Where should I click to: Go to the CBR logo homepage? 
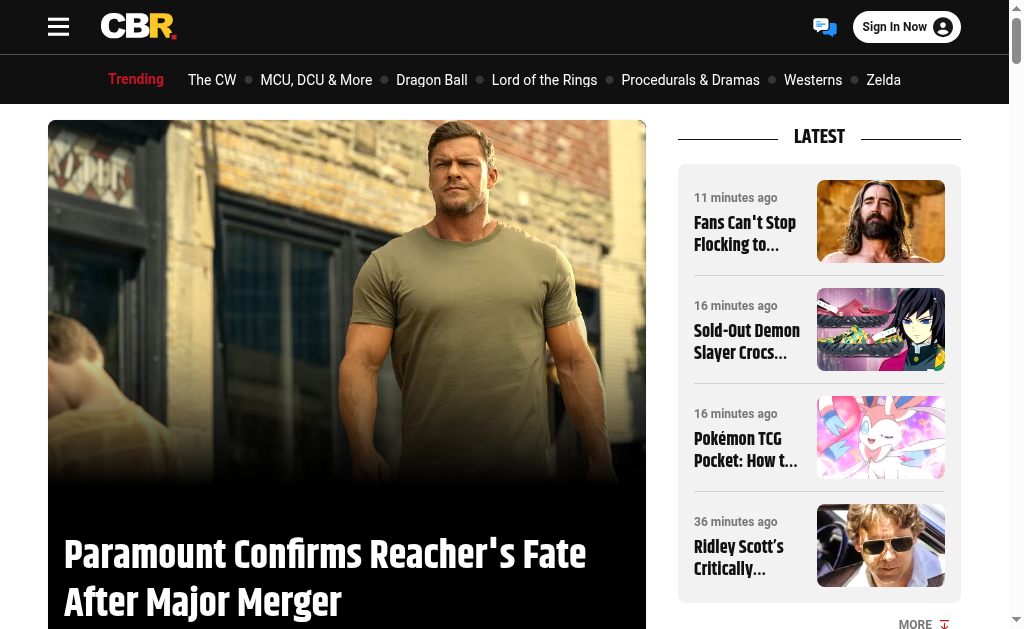click(138, 27)
